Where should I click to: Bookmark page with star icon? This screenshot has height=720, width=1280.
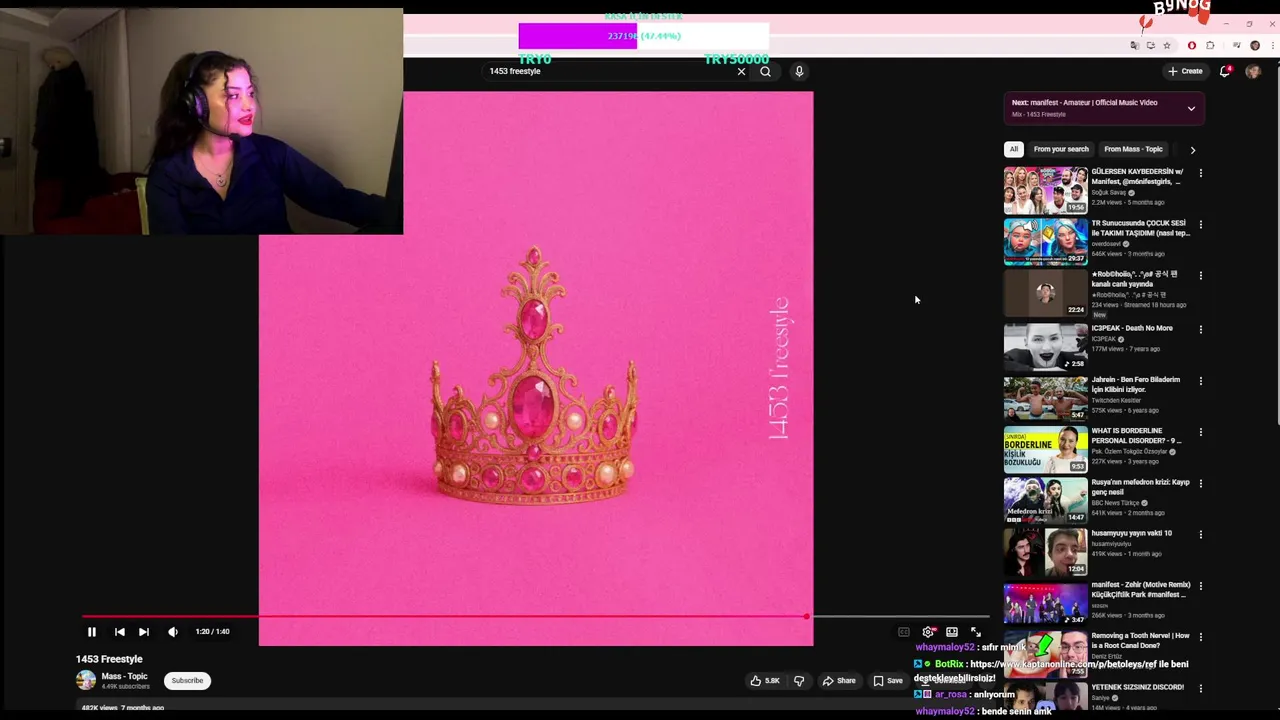coord(1167,45)
